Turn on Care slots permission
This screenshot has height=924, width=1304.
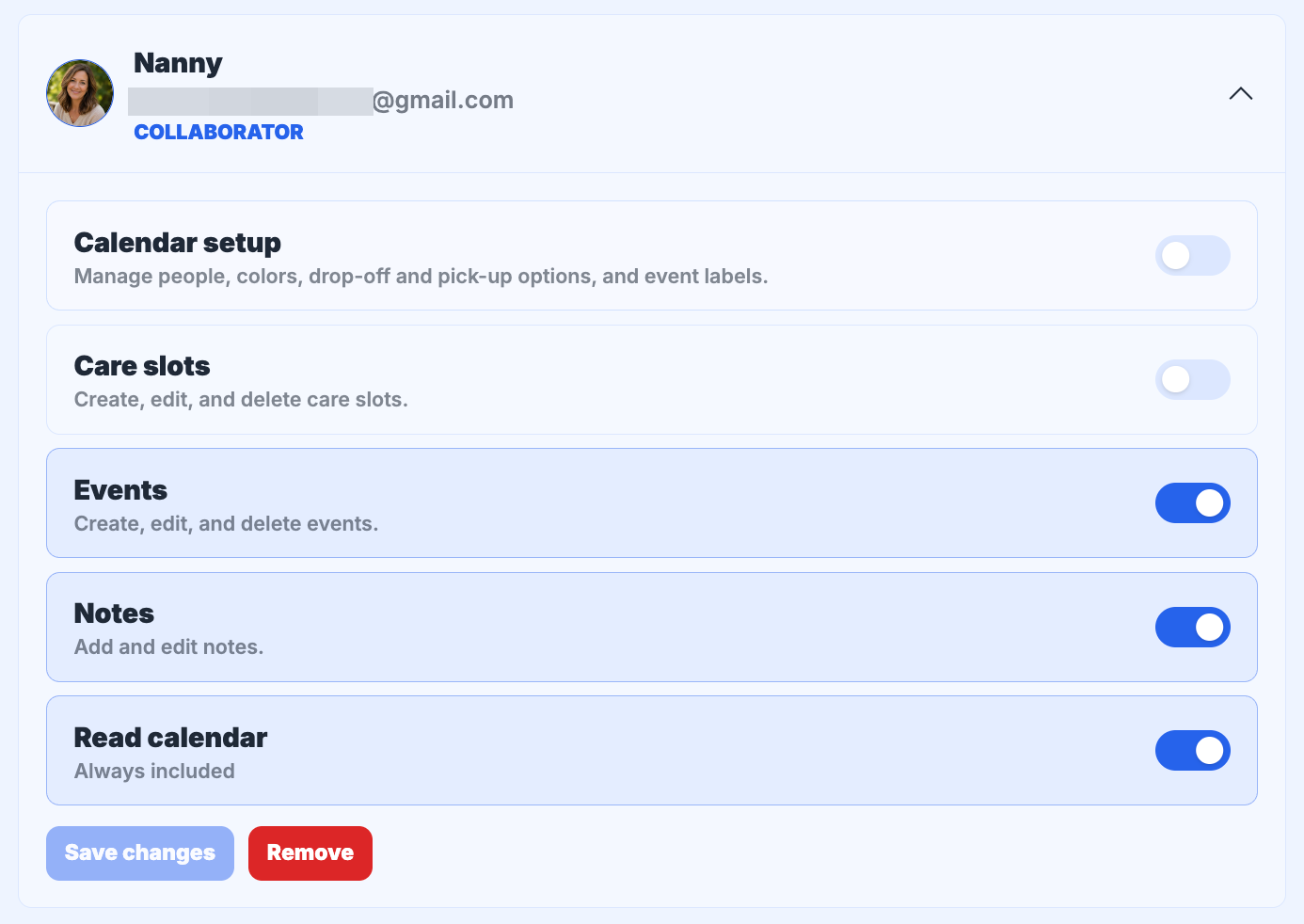point(1192,379)
